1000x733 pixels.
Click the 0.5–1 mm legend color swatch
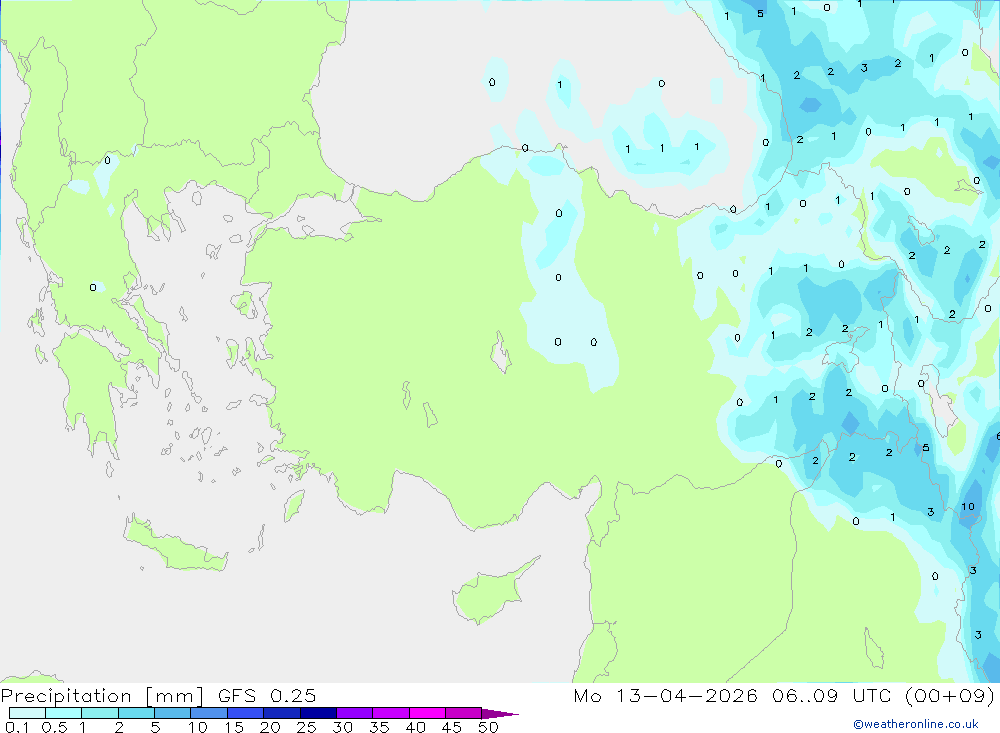(63, 713)
